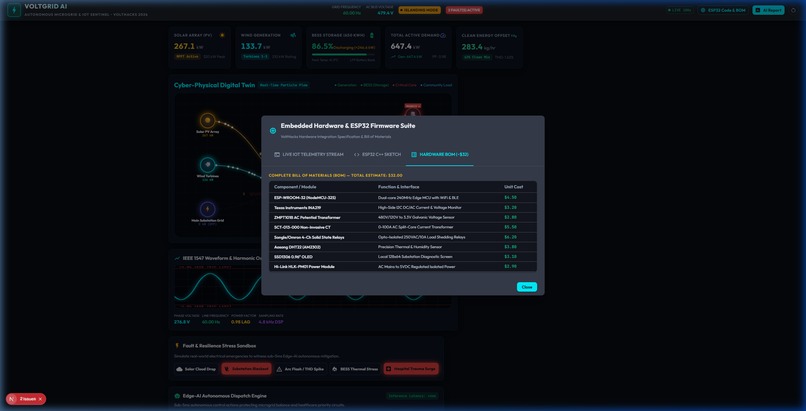
Task: Click the lightning icon beside Fault & Resilience
Action: [177, 346]
